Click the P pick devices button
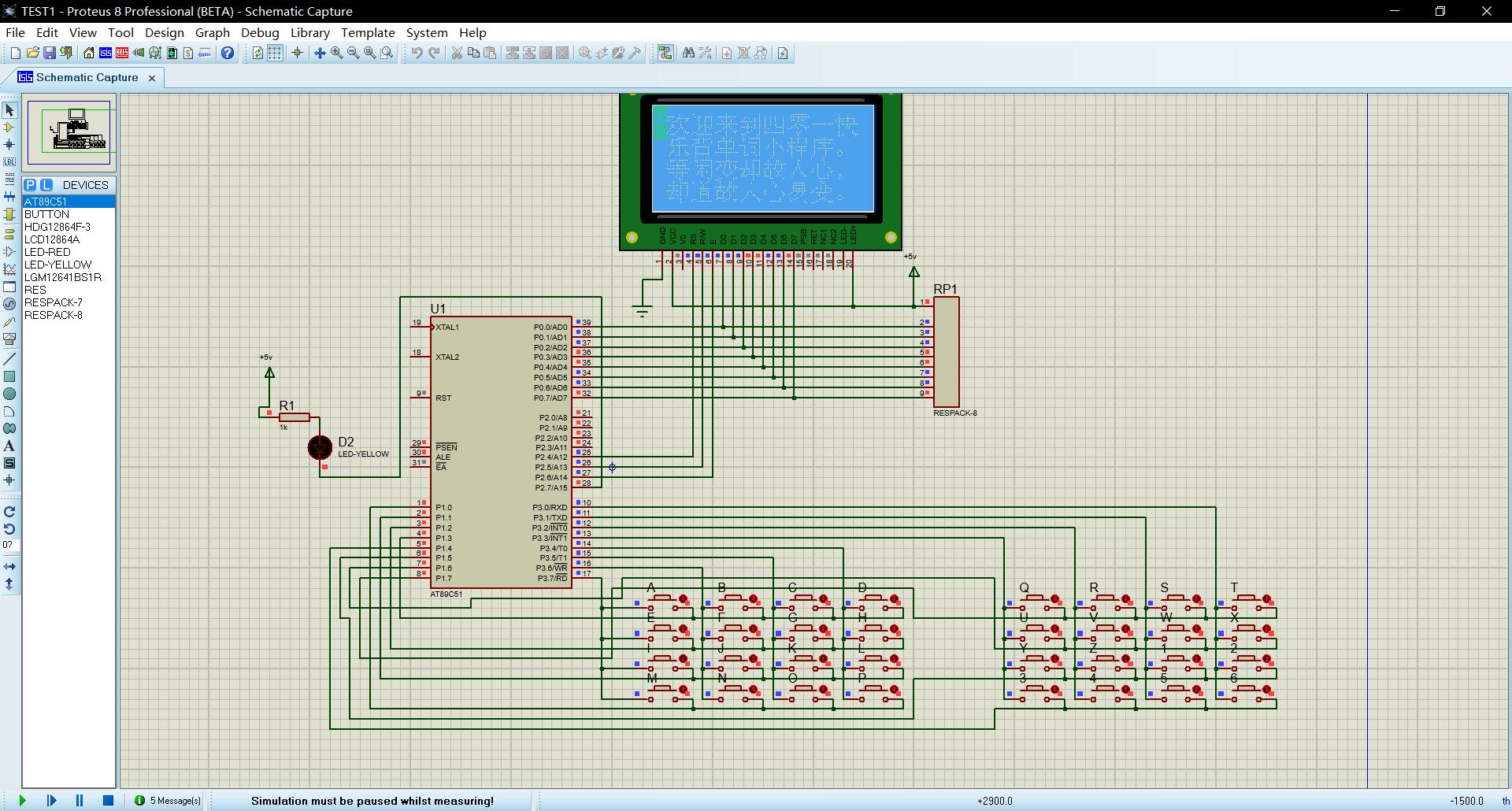This screenshot has height=811, width=1512. [30, 185]
